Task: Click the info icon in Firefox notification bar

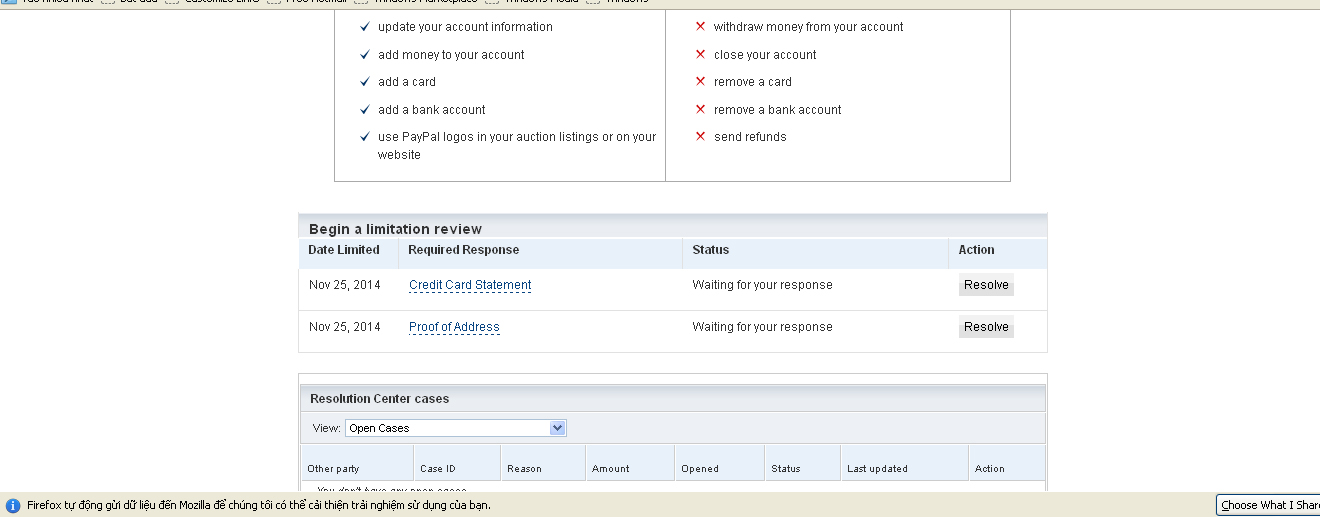Action: point(13,506)
